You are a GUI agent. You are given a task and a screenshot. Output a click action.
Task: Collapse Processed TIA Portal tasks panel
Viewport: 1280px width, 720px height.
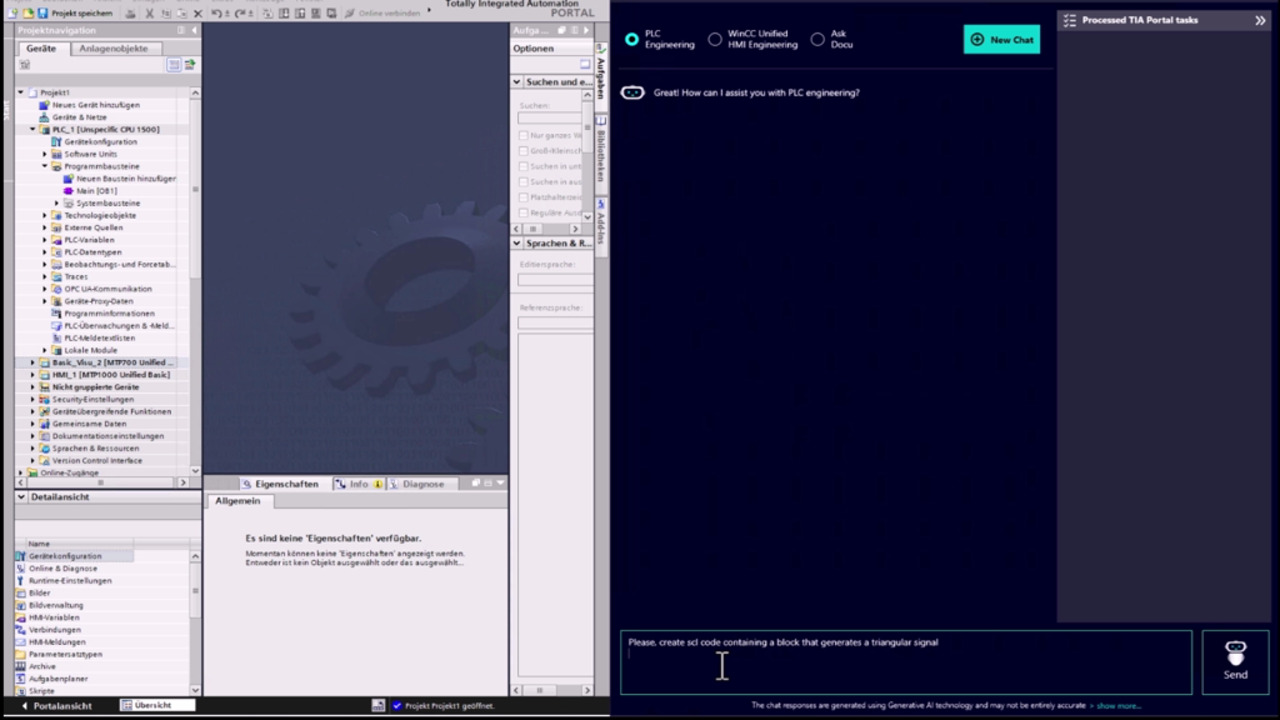pos(1259,20)
